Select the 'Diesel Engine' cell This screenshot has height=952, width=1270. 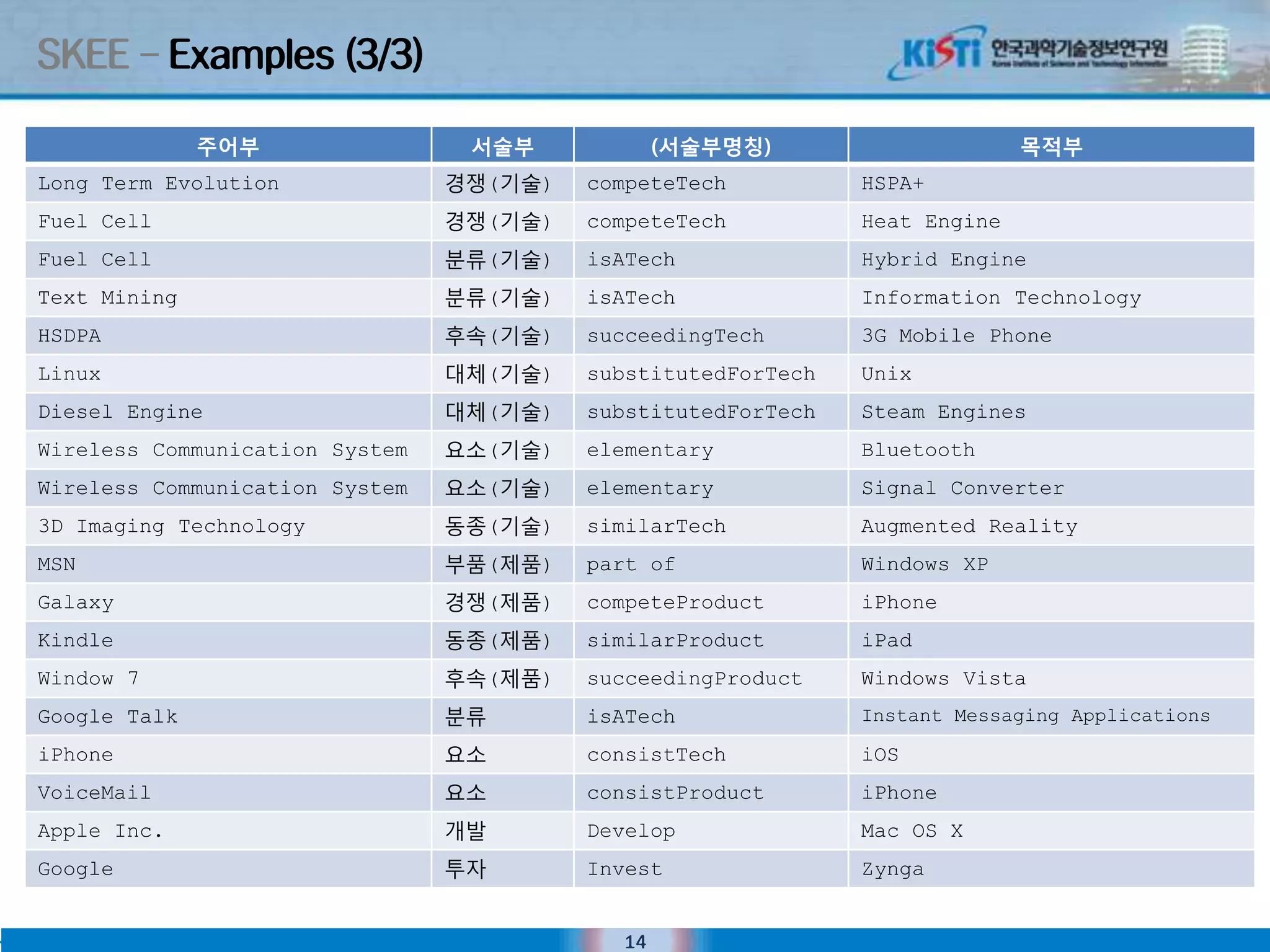tap(228, 412)
